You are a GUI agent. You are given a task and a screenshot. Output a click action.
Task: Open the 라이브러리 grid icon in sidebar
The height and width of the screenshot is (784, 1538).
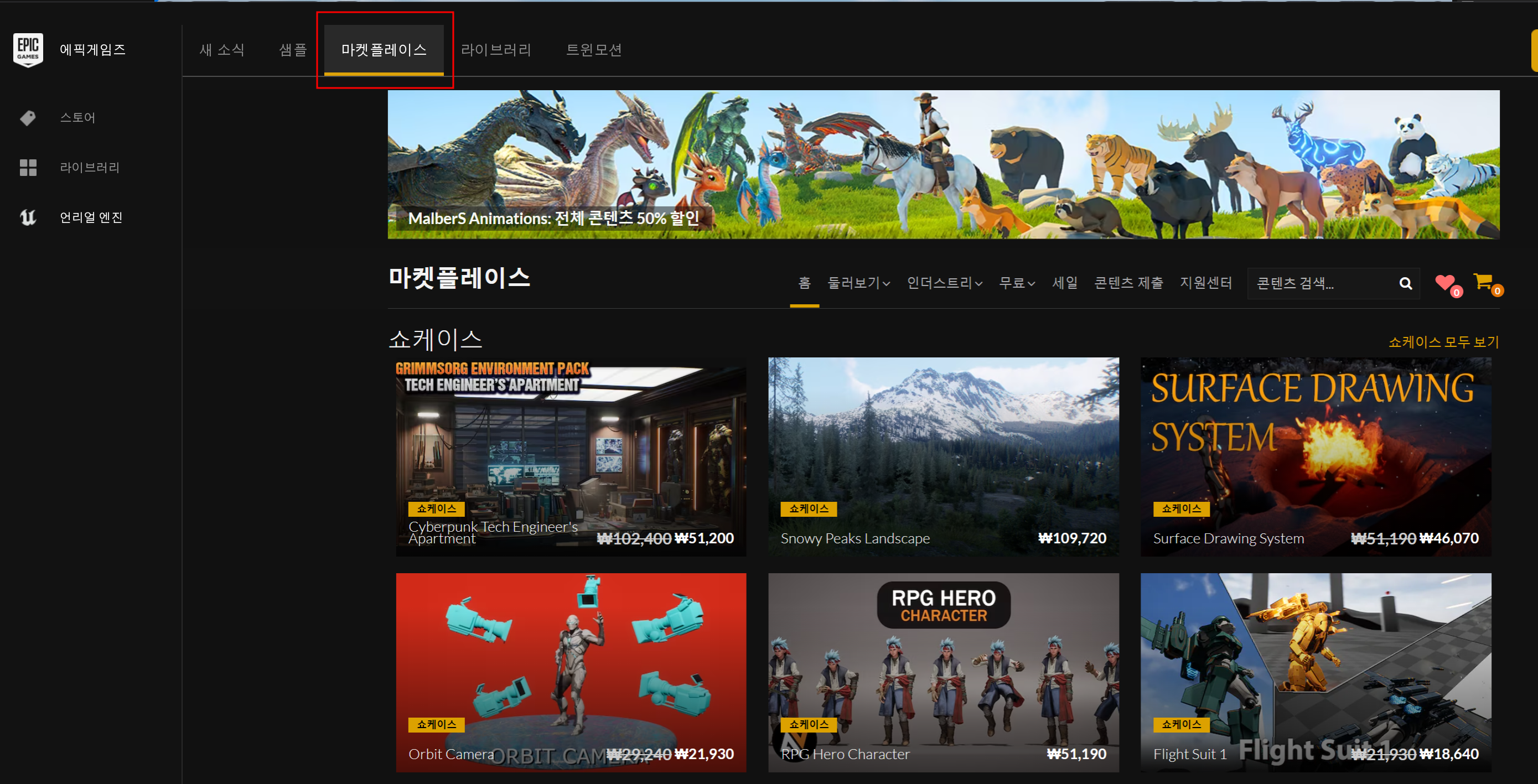(x=28, y=168)
